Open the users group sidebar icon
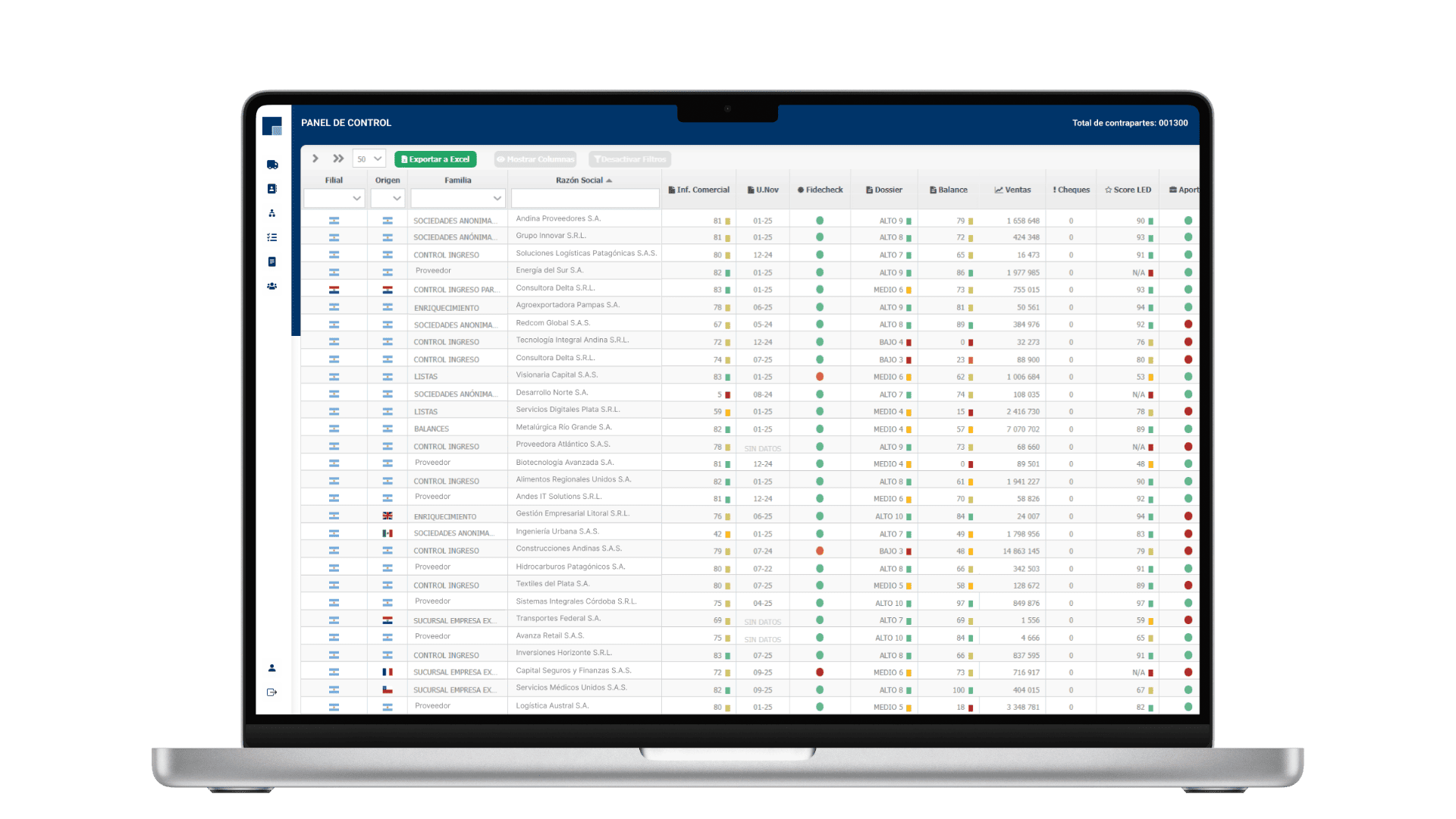1456x819 pixels. point(272,286)
